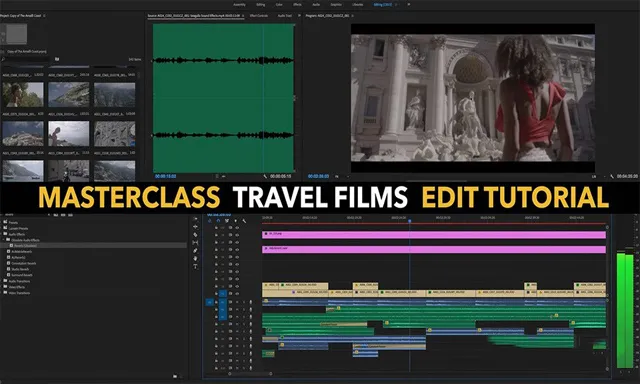Open source monitor settings wrench
640x384 pixels.
coord(265,176)
